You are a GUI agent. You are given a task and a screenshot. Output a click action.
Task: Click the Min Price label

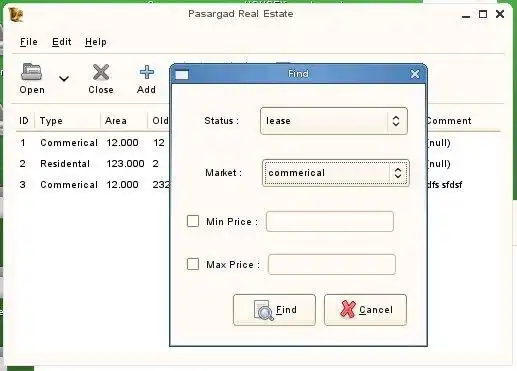[232, 222]
